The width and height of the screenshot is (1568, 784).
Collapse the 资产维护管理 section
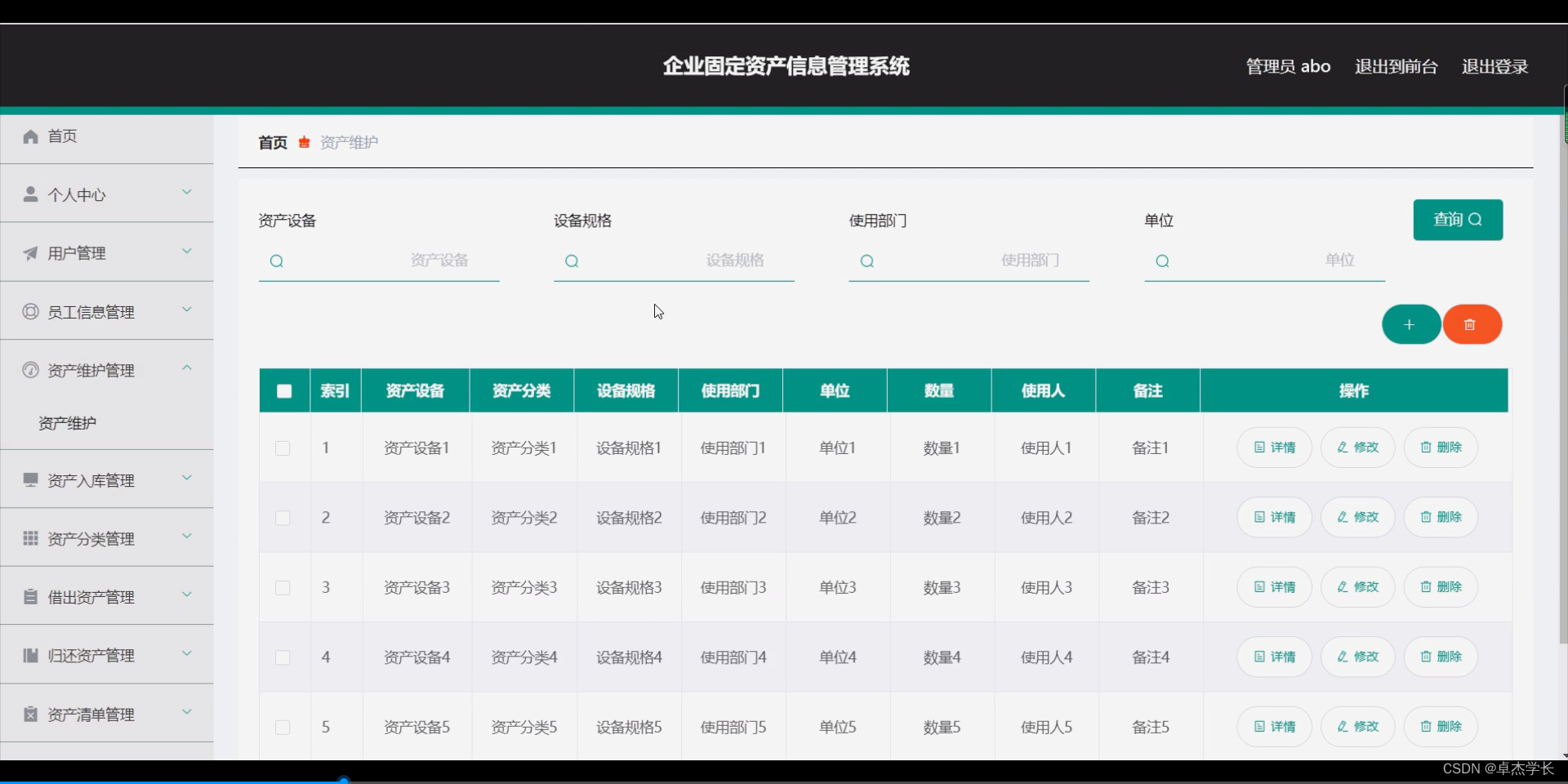[x=186, y=367]
